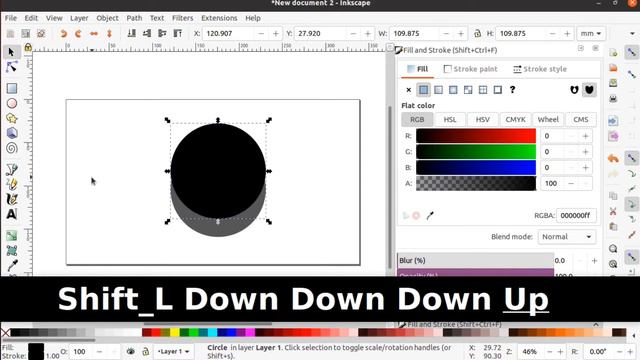Select evenodd fill rule icon
Viewport: 640px width, 360px height.
pos(574,90)
